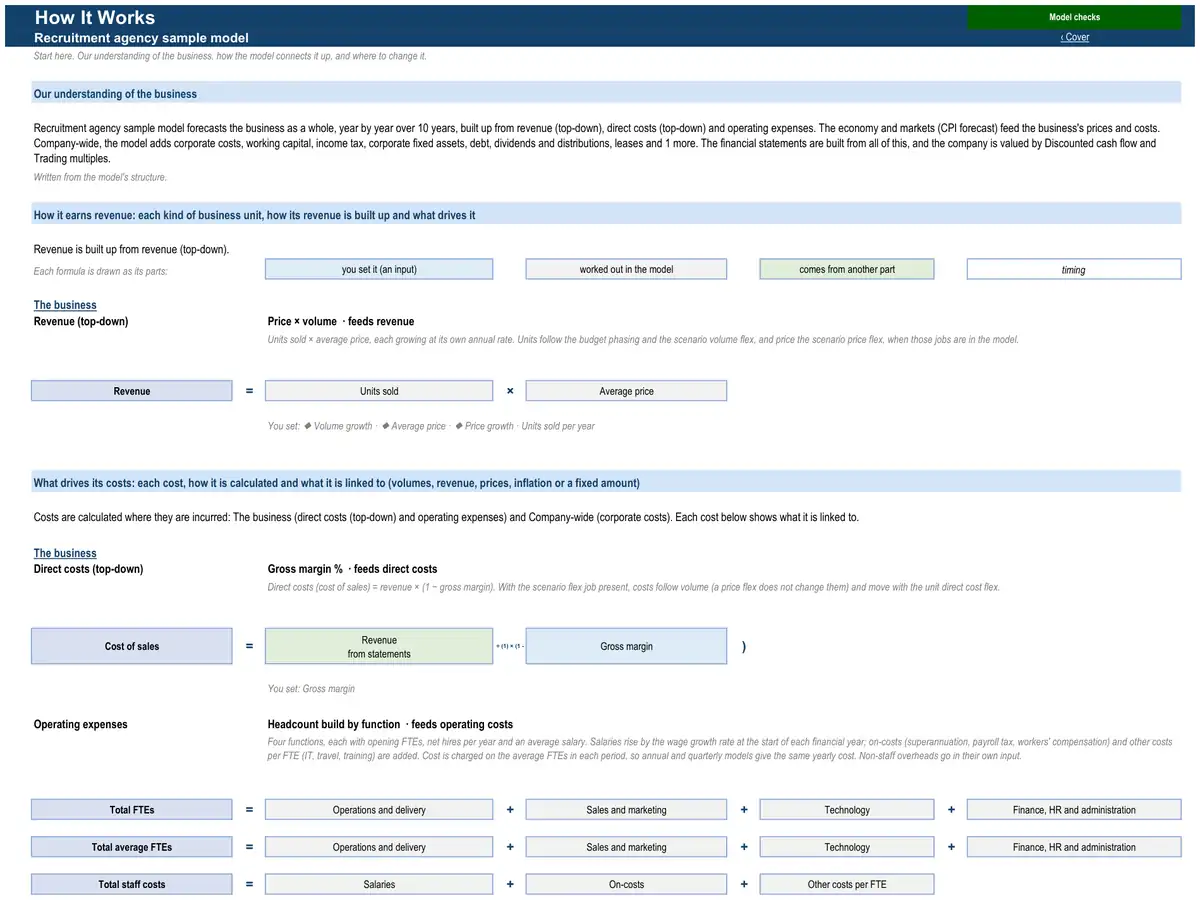Click the 'timing' legend box
1200x900 pixels.
[1074, 269]
